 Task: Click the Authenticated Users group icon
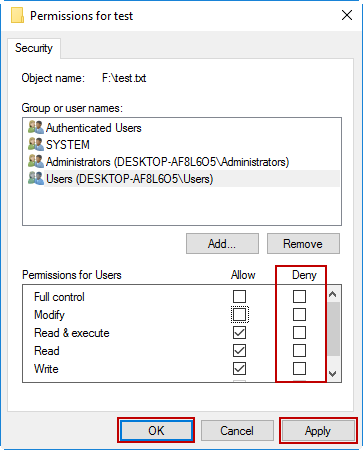pos(36,127)
